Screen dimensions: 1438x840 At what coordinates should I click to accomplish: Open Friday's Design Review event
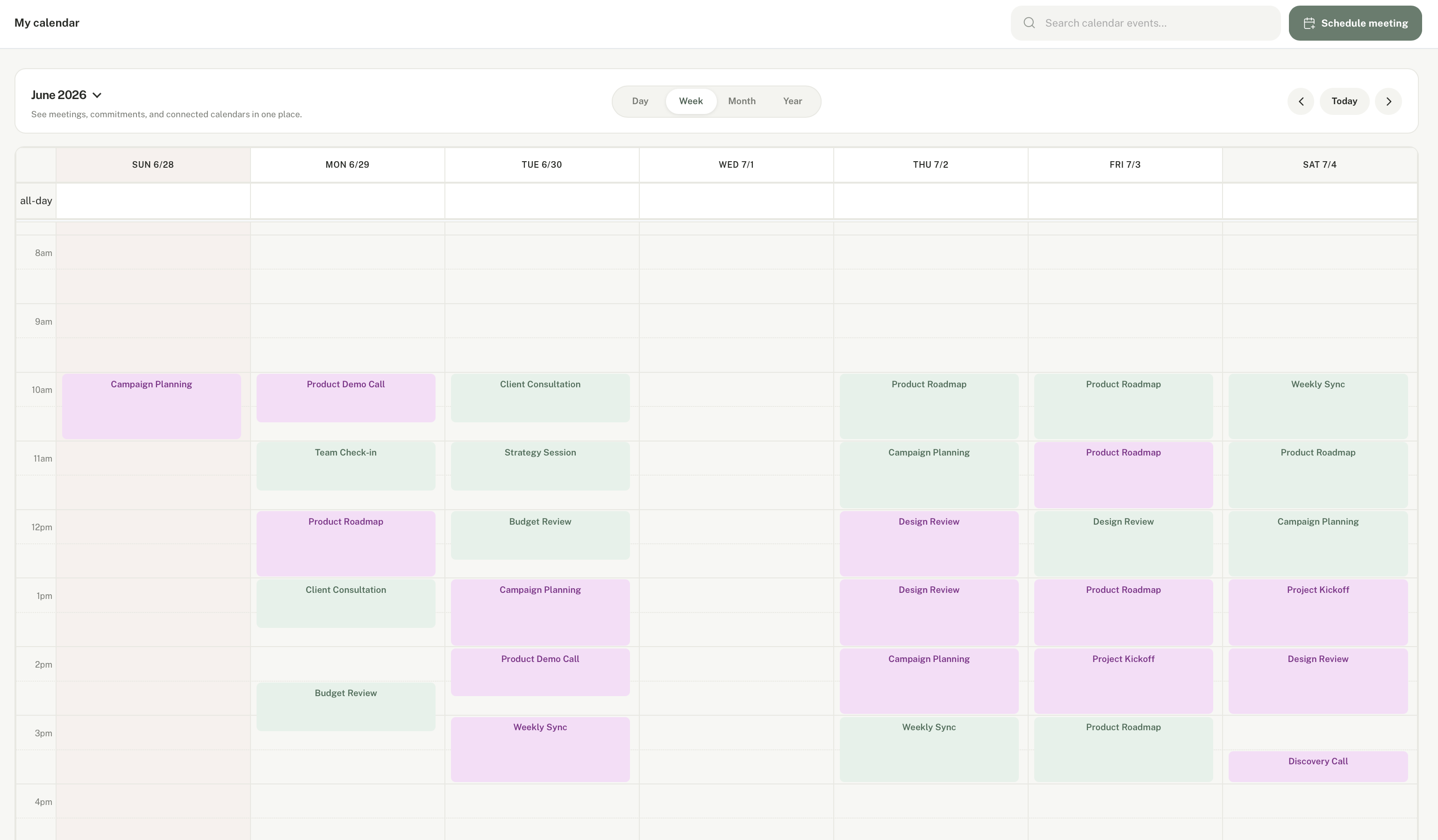pos(1123,543)
